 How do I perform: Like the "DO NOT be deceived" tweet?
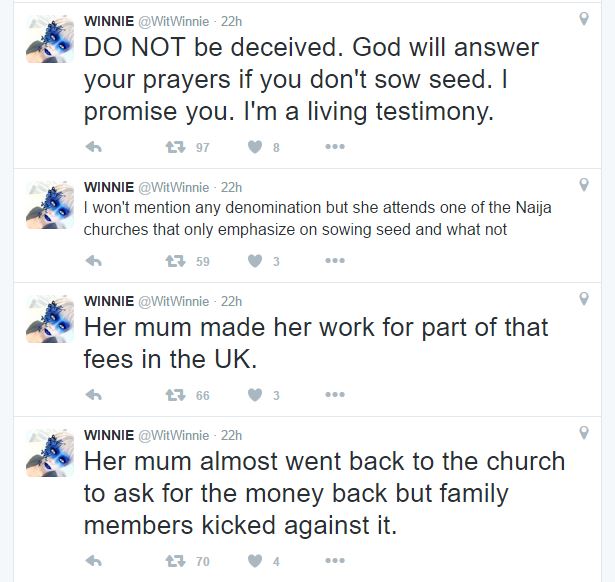(x=254, y=147)
